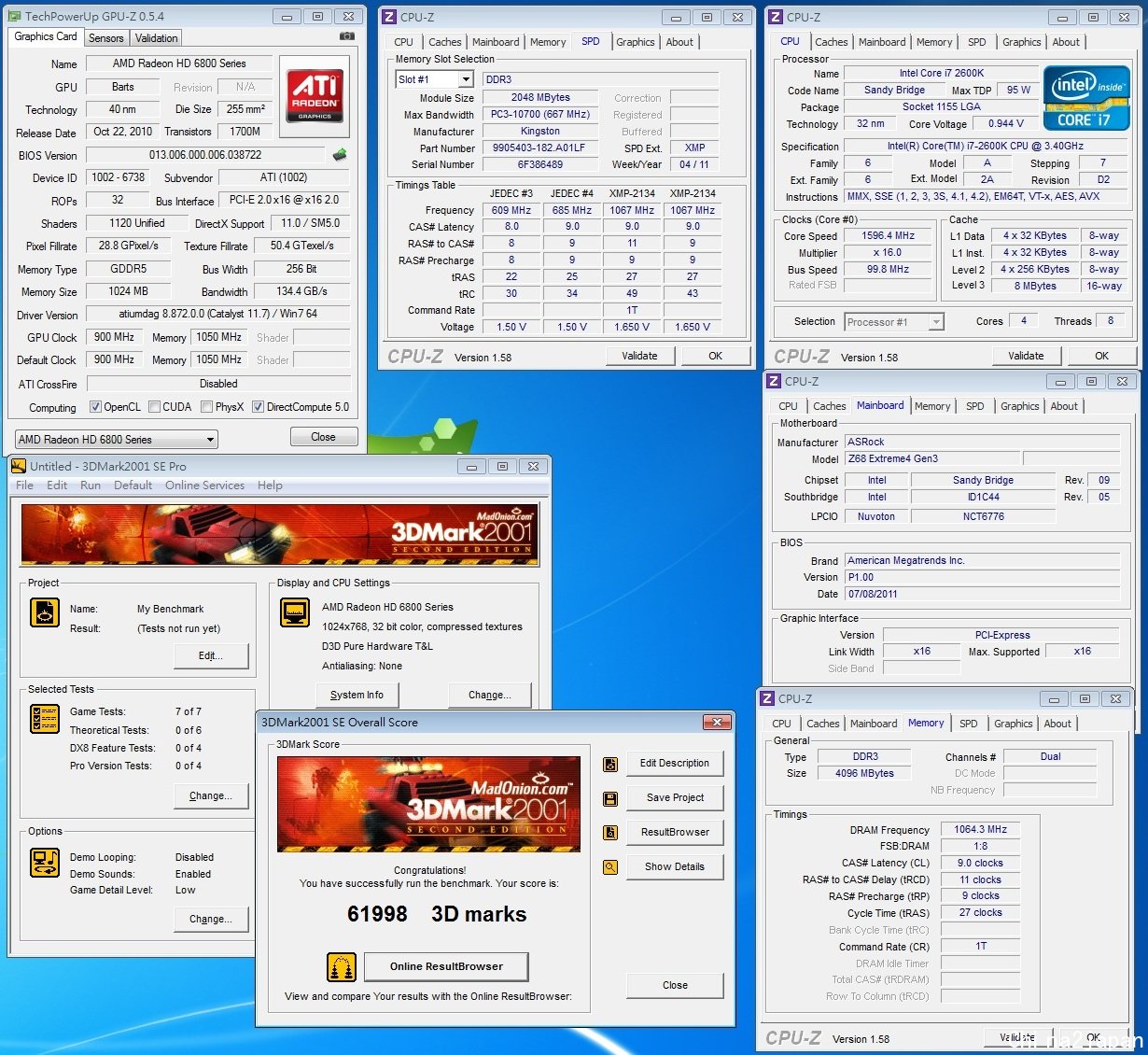Click the Online ResultBrowser button
1148x1055 pixels.
click(446, 967)
